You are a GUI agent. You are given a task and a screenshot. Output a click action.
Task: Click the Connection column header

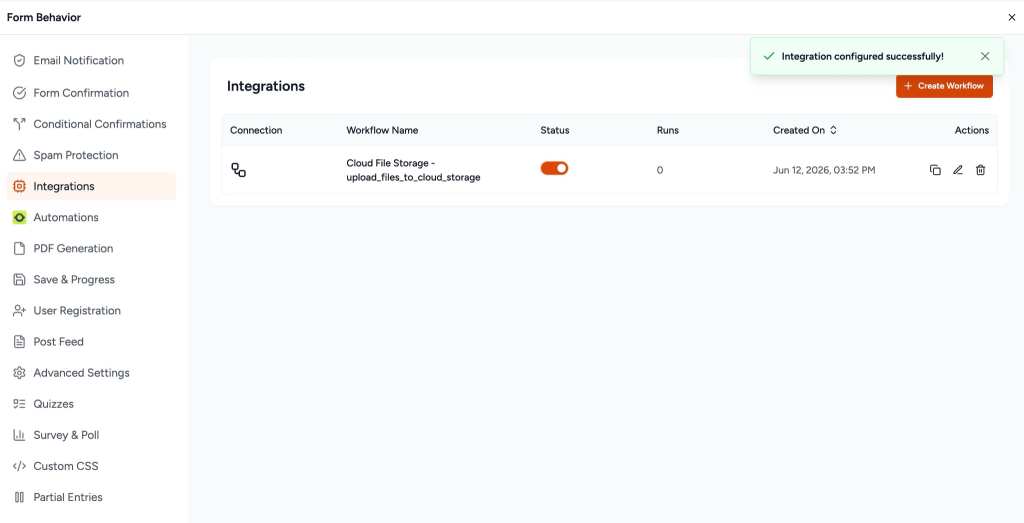tap(256, 130)
